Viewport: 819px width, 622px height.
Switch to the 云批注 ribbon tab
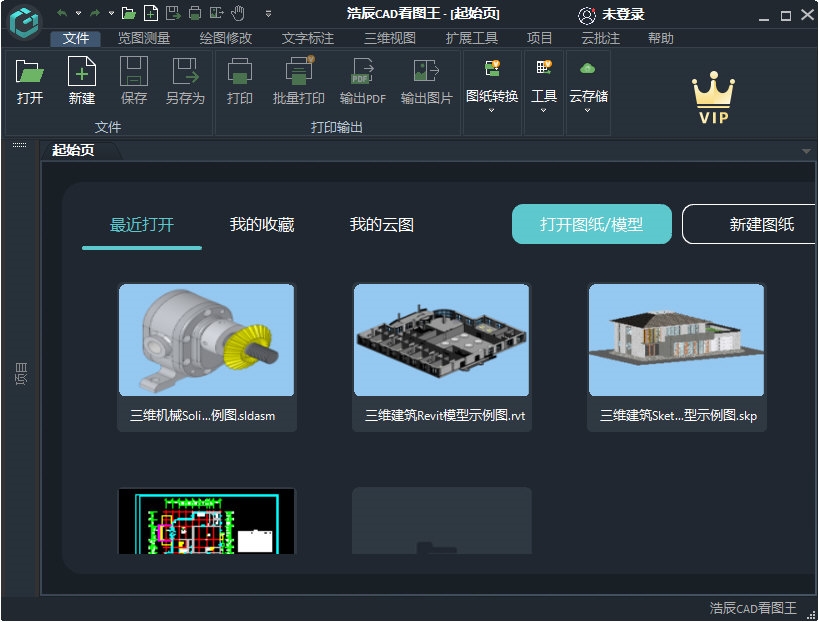tap(601, 38)
